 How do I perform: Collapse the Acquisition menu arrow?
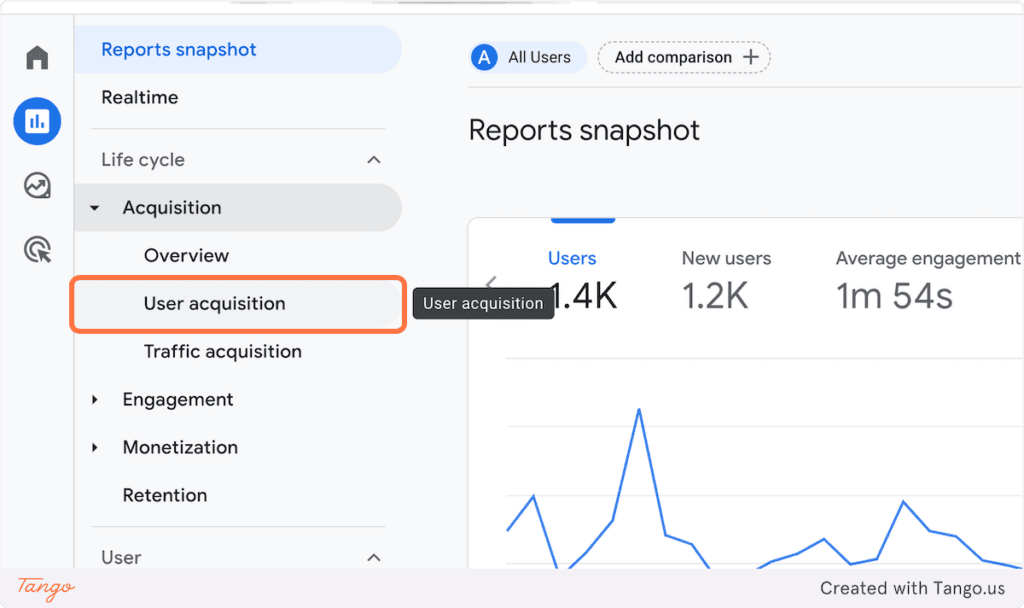click(x=95, y=207)
